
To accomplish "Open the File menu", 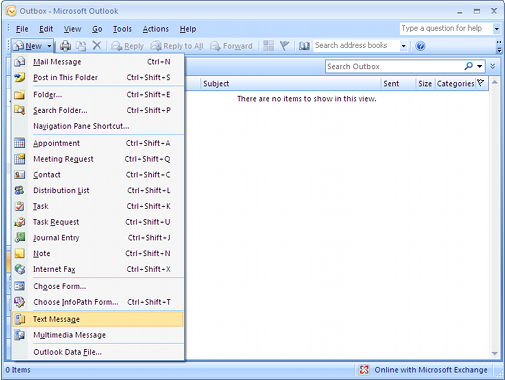I will coord(22,29).
